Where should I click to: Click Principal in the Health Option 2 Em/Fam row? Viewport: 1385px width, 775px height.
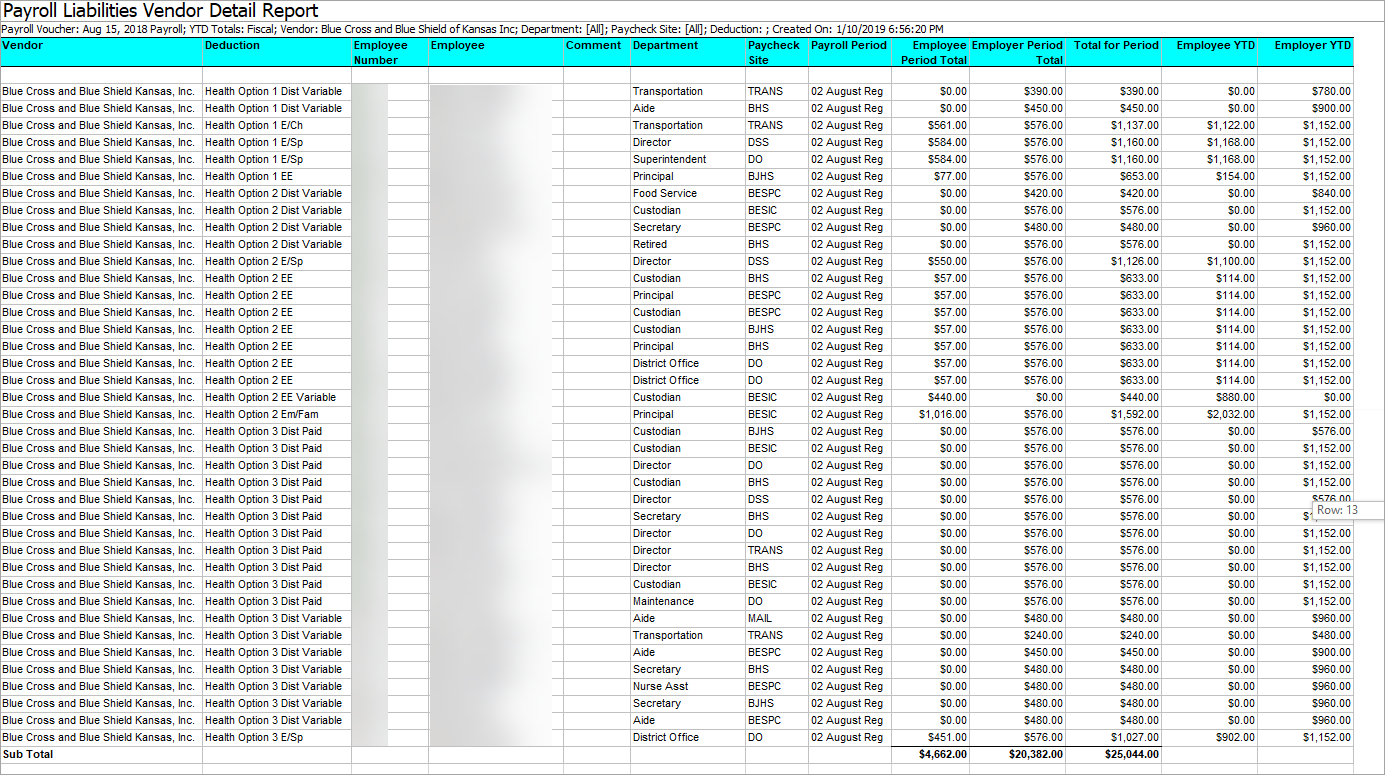653,415
